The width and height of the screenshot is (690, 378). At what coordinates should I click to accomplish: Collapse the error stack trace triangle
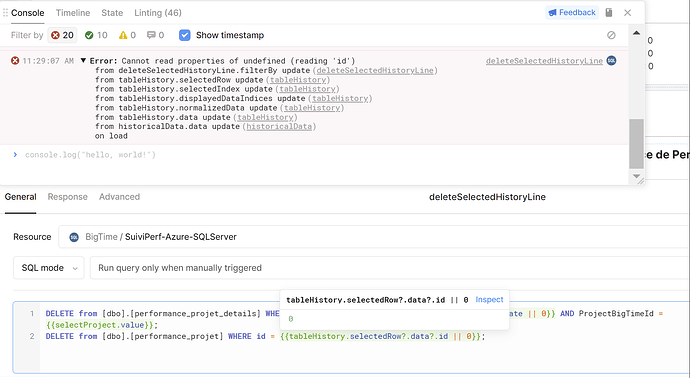pos(83,61)
